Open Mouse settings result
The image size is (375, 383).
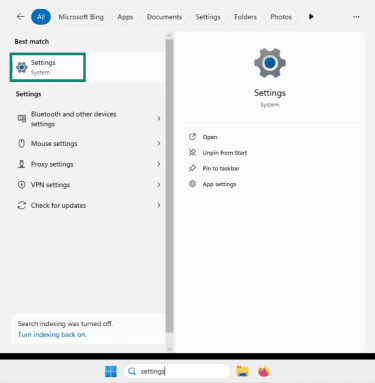88,144
